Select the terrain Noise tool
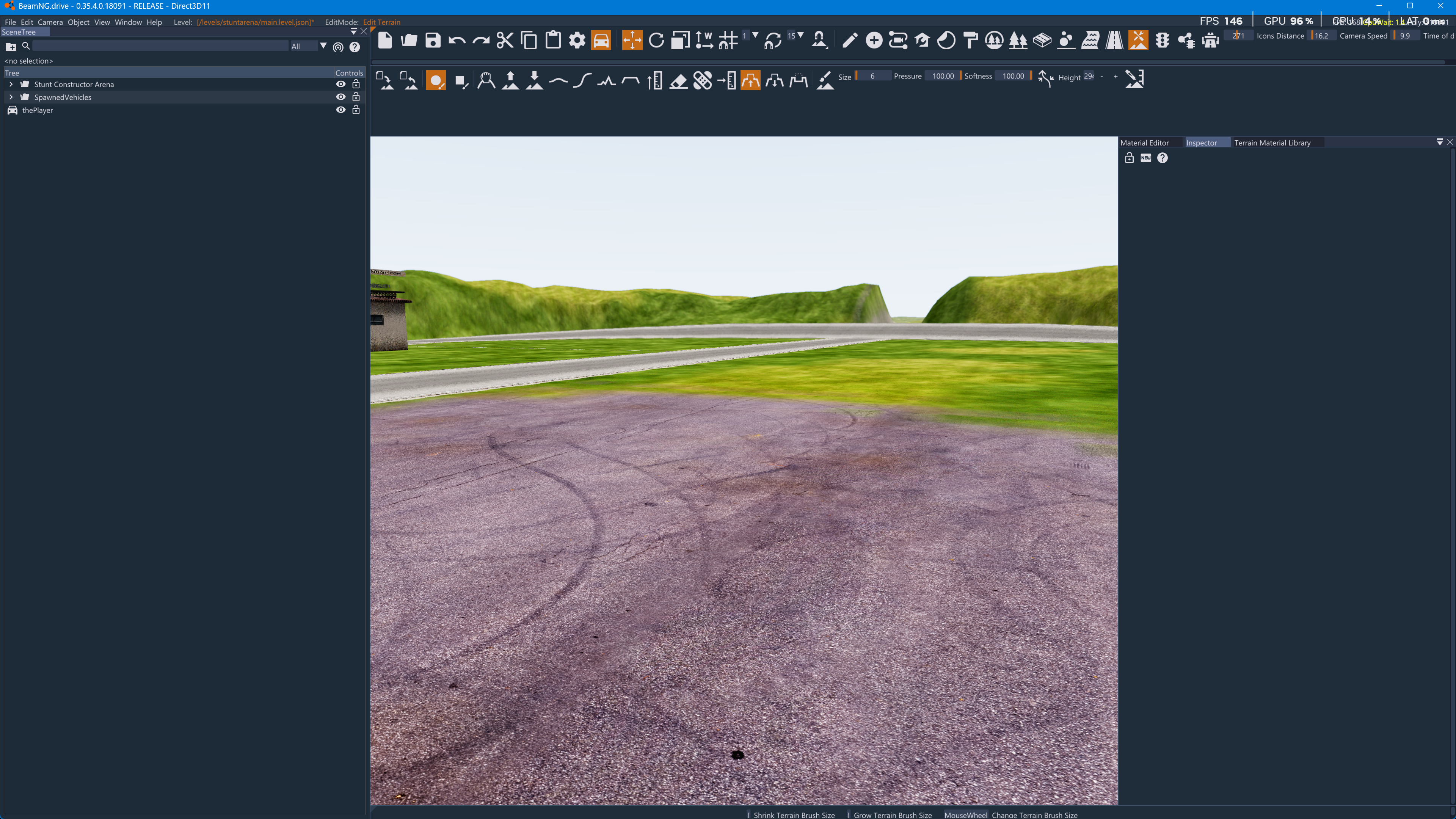Screen dimensions: 1456x819 click(x=607, y=81)
